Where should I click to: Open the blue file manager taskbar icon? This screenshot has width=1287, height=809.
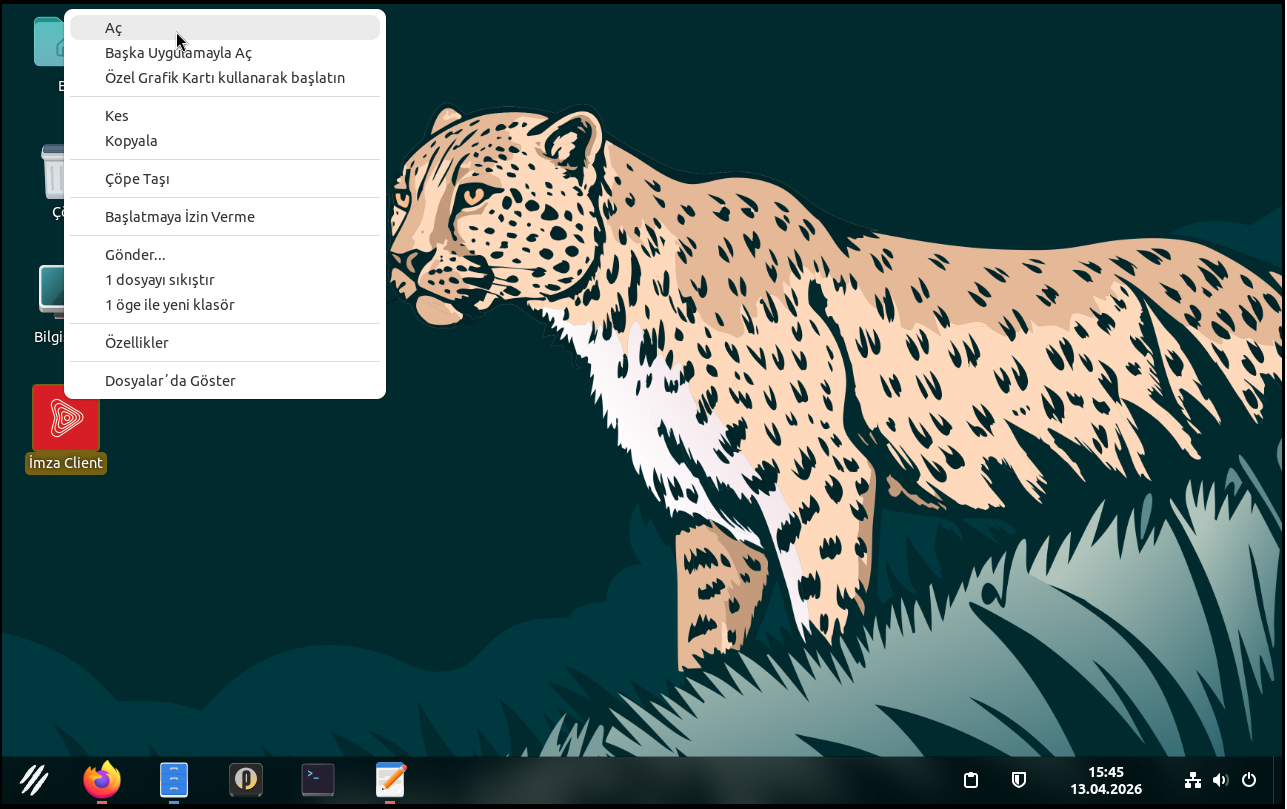[174, 779]
